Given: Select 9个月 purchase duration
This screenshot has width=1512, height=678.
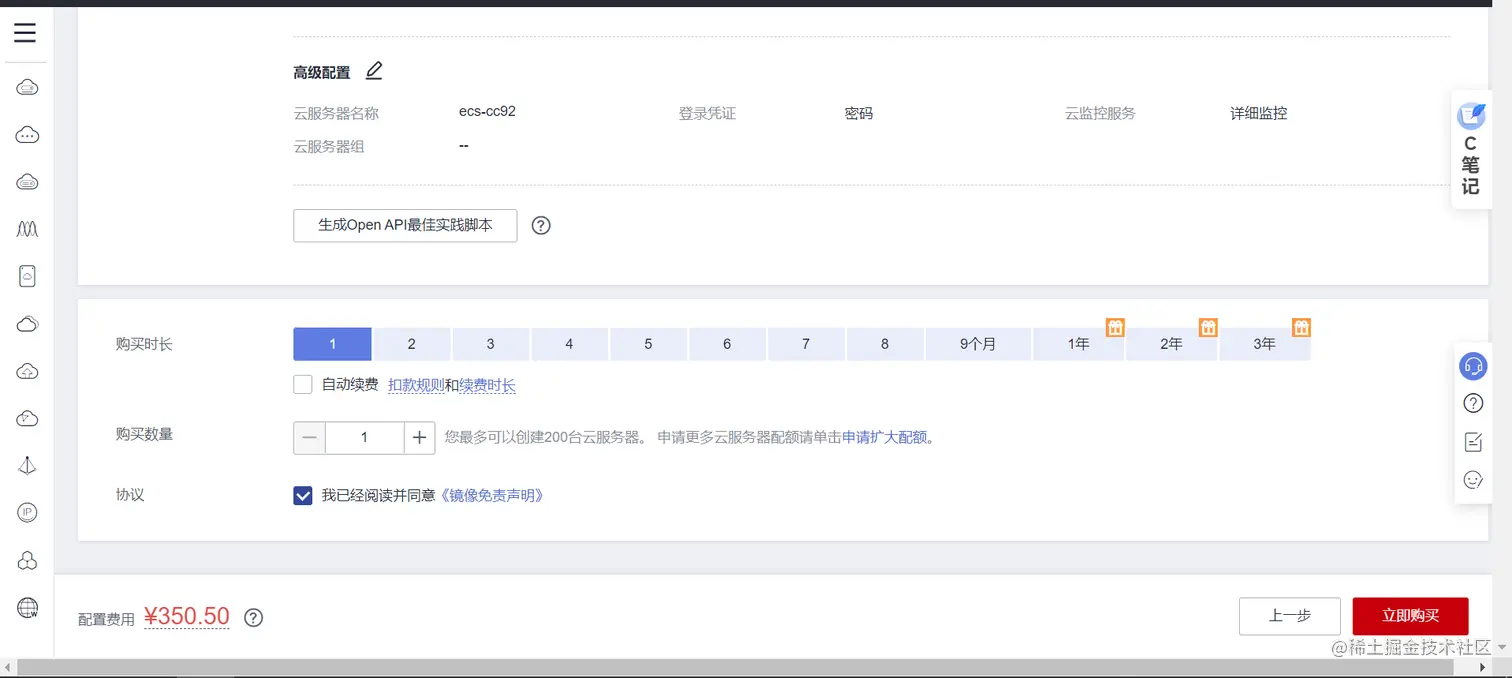Looking at the screenshot, I should coord(978,344).
